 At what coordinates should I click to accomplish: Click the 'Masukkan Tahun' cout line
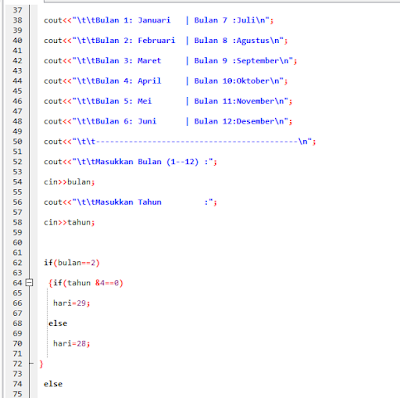click(x=130, y=202)
